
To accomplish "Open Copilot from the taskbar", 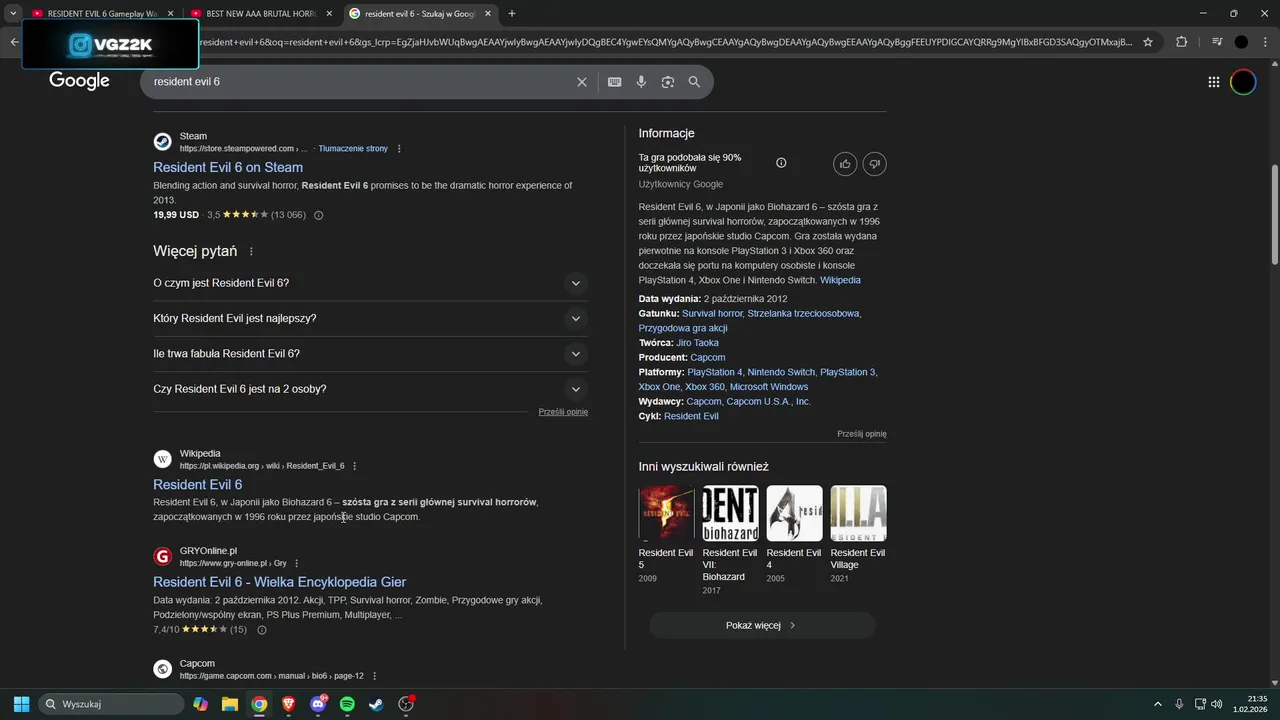I will click(x=201, y=704).
